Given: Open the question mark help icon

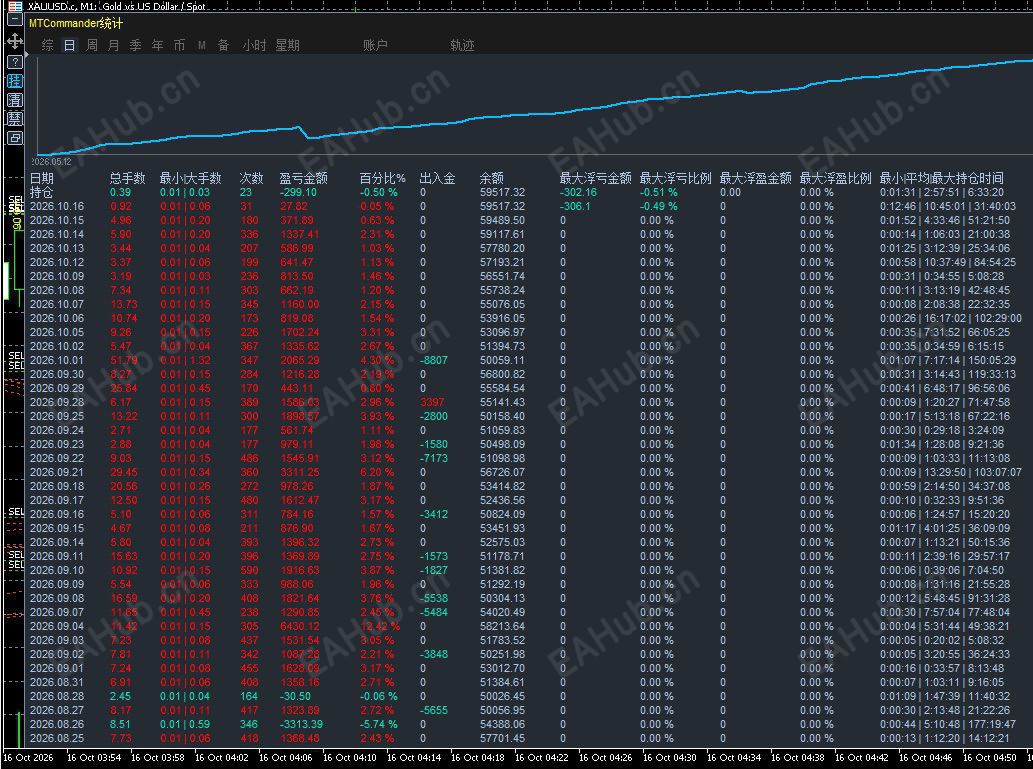Looking at the screenshot, I should point(14,62).
